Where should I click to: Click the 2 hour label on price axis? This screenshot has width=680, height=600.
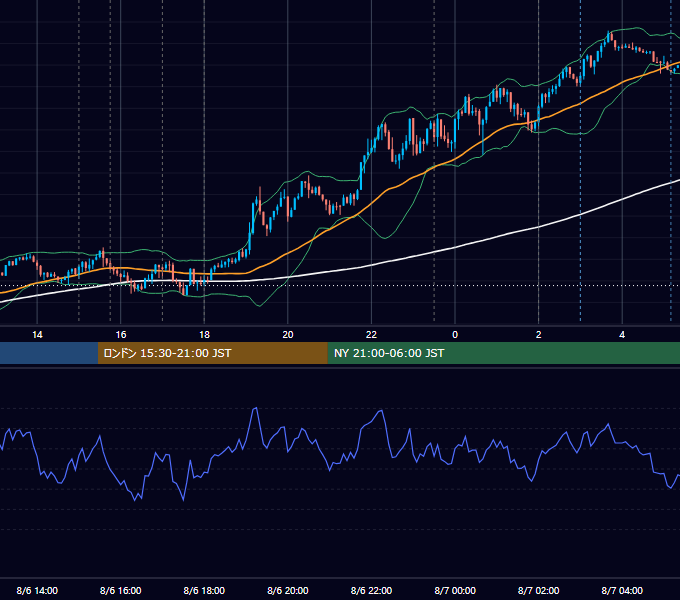click(x=539, y=335)
